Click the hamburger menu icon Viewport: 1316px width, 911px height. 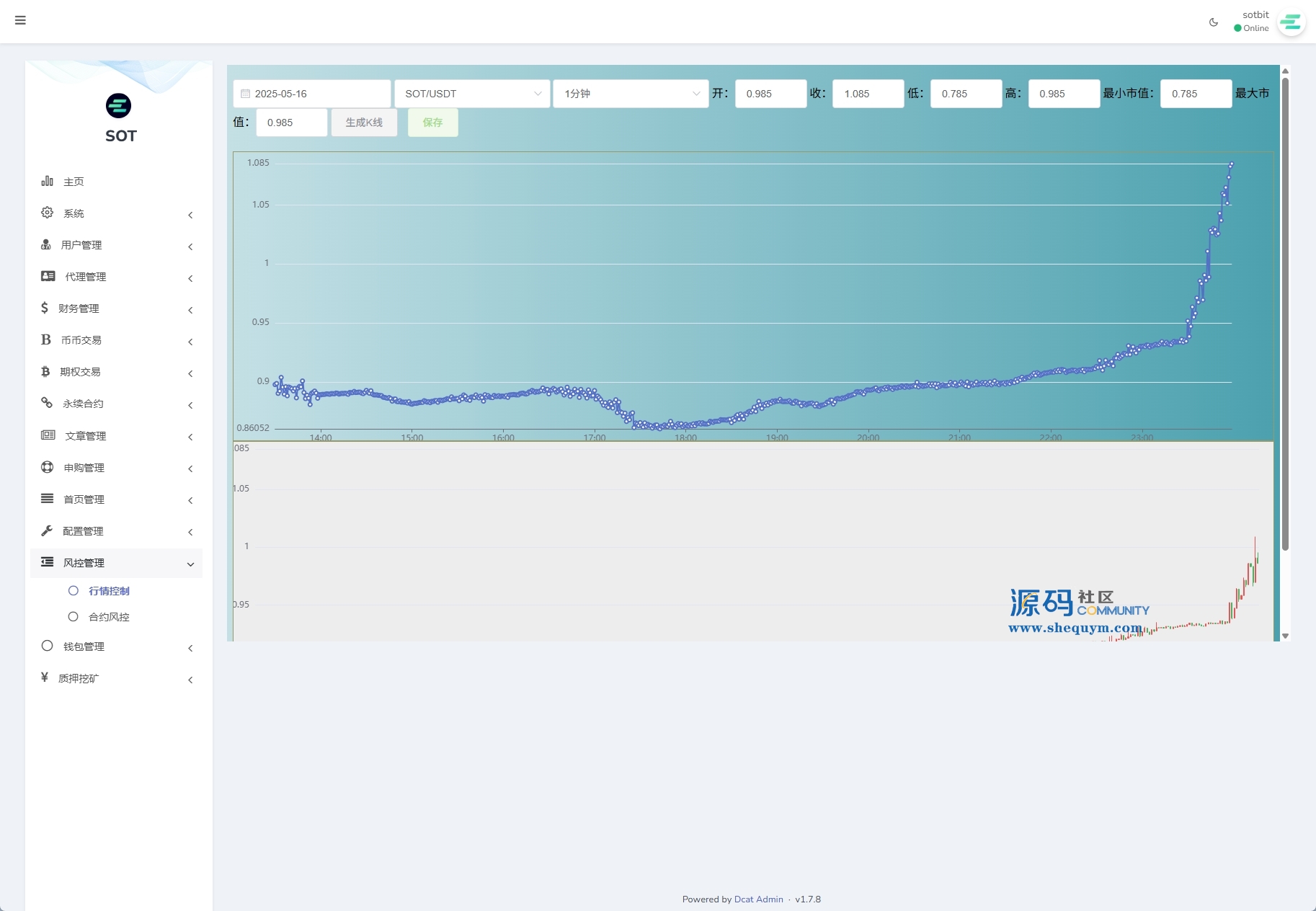pos(20,20)
